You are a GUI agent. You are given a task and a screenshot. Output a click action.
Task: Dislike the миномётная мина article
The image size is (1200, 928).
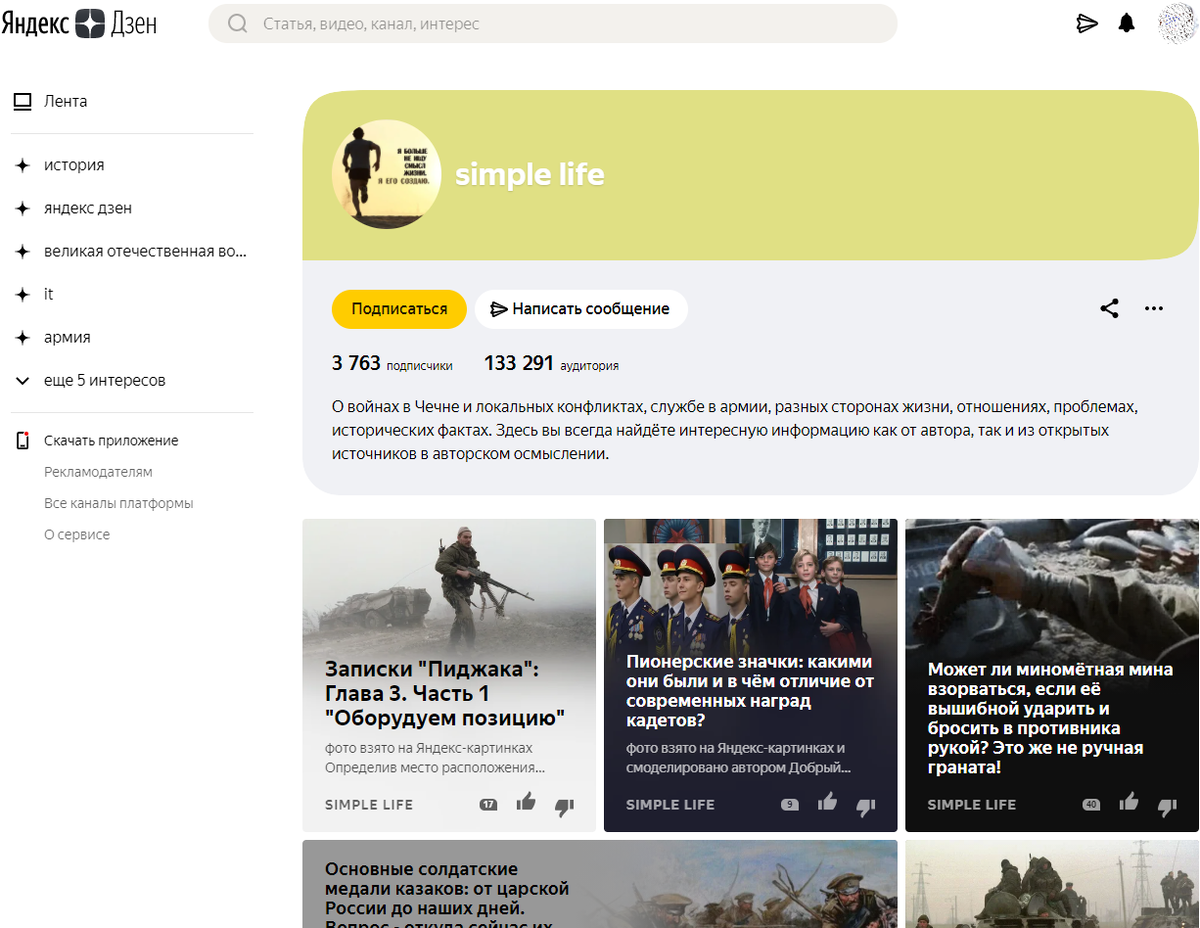click(1167, 806)
